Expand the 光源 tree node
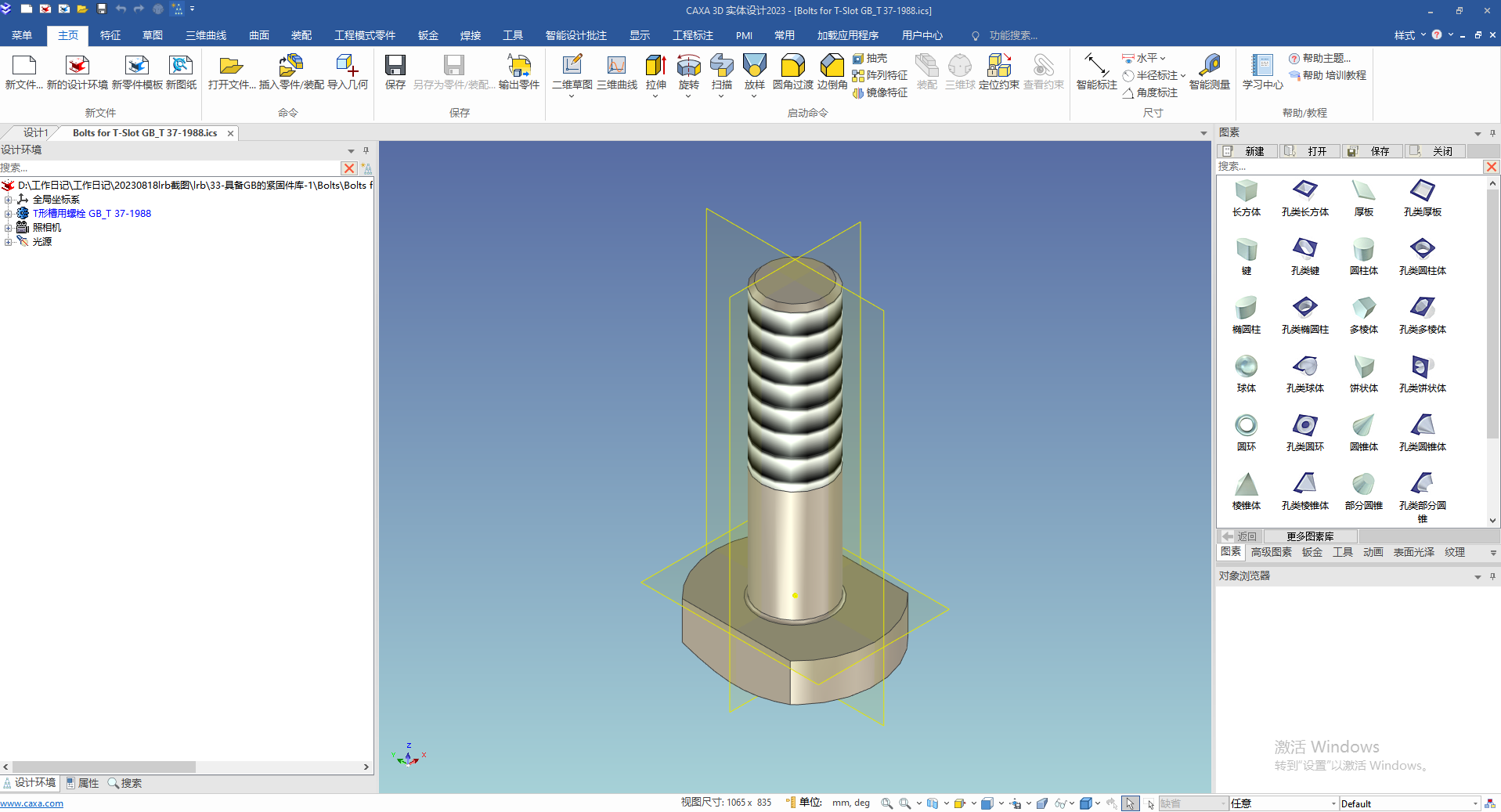This screenshot has height=812, width=1501. click(9, 242)
